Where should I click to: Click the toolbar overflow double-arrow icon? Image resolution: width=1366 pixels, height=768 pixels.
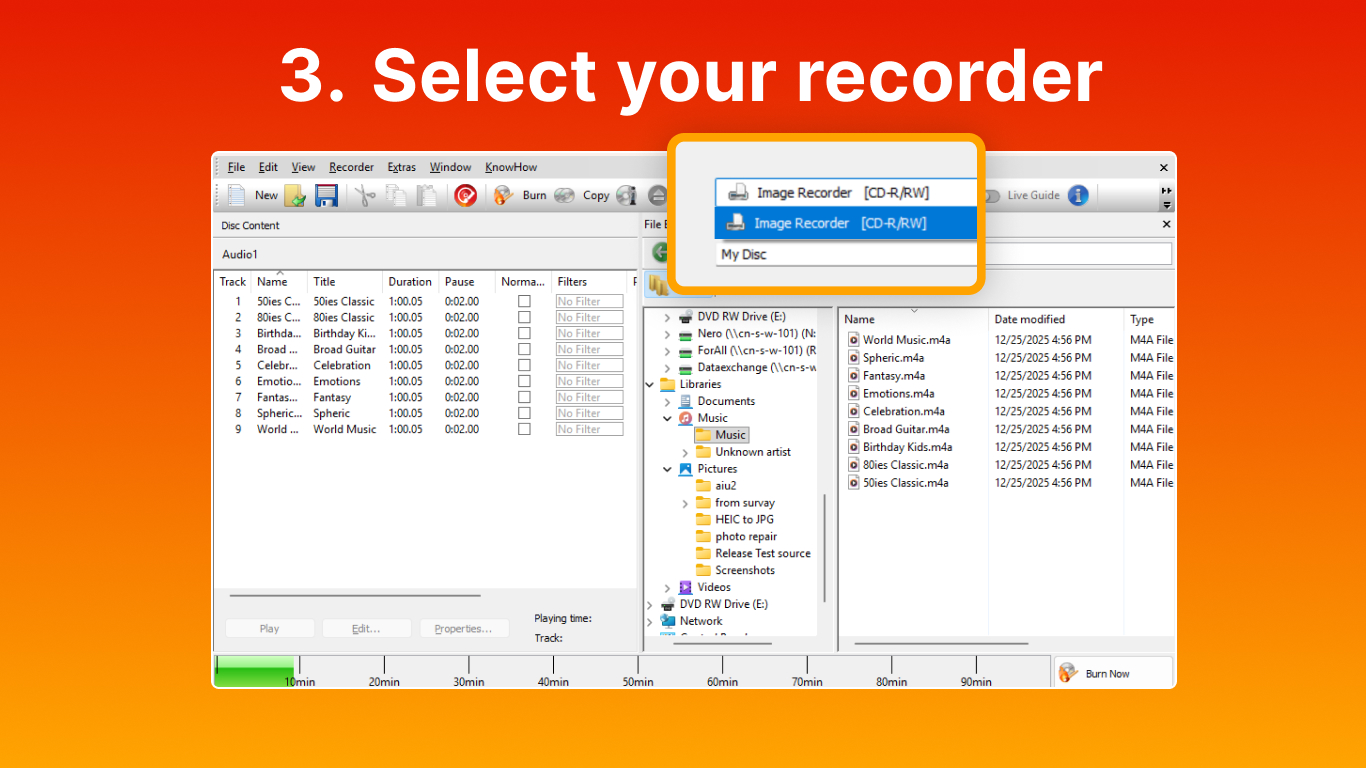(1166, 190)
